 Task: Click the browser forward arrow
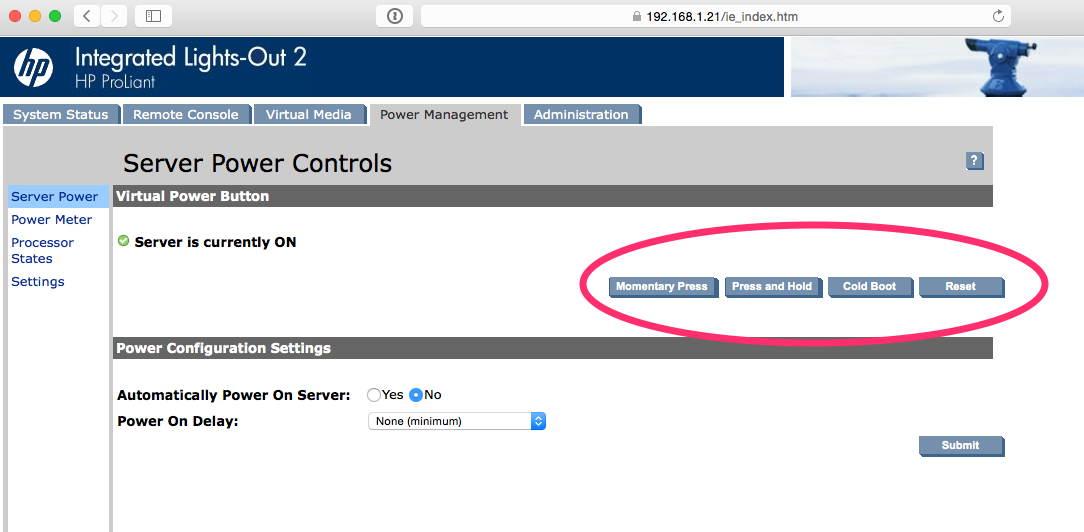coord(114,16)
